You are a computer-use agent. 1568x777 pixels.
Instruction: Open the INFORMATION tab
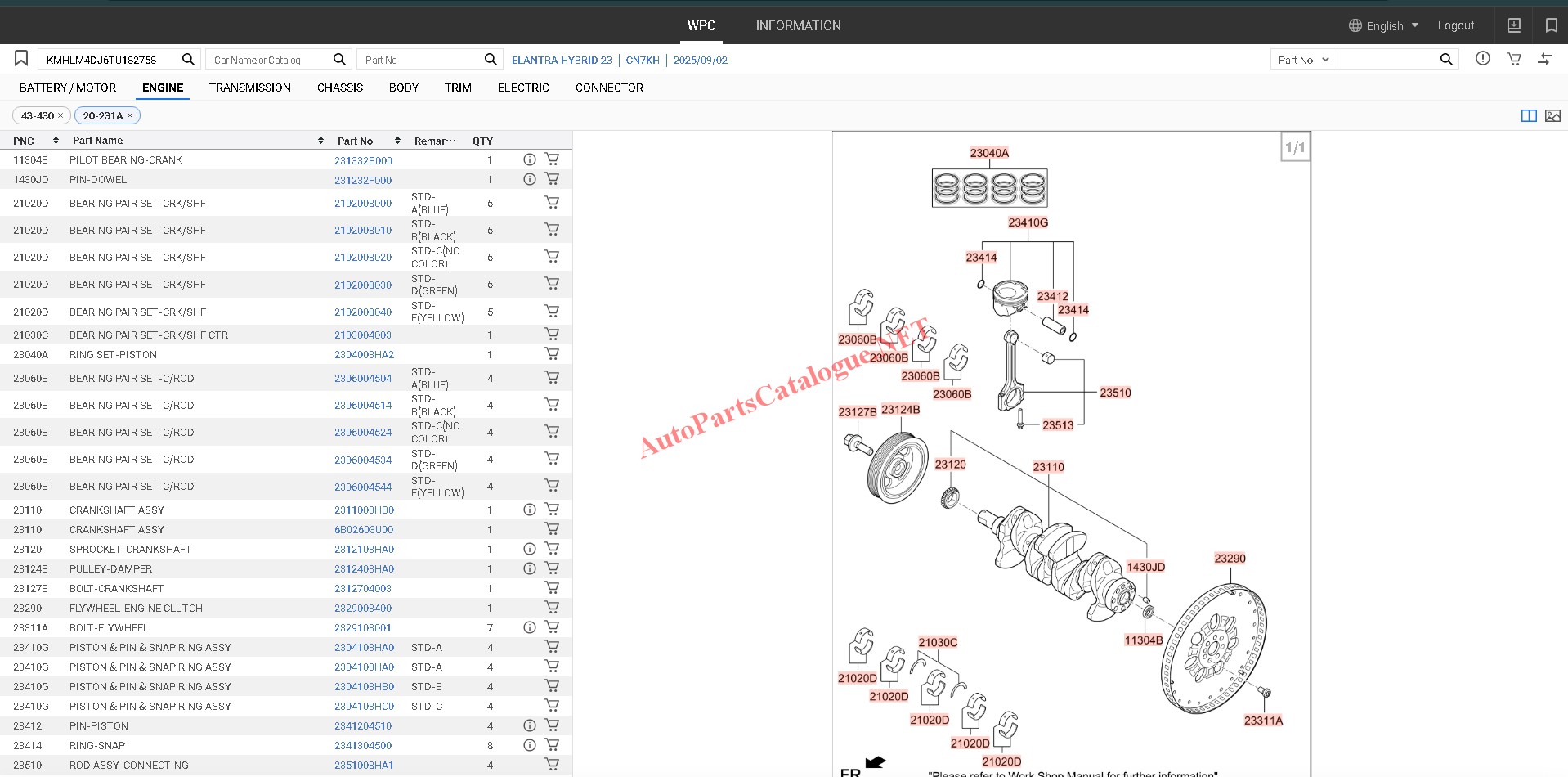coord(798,26)
